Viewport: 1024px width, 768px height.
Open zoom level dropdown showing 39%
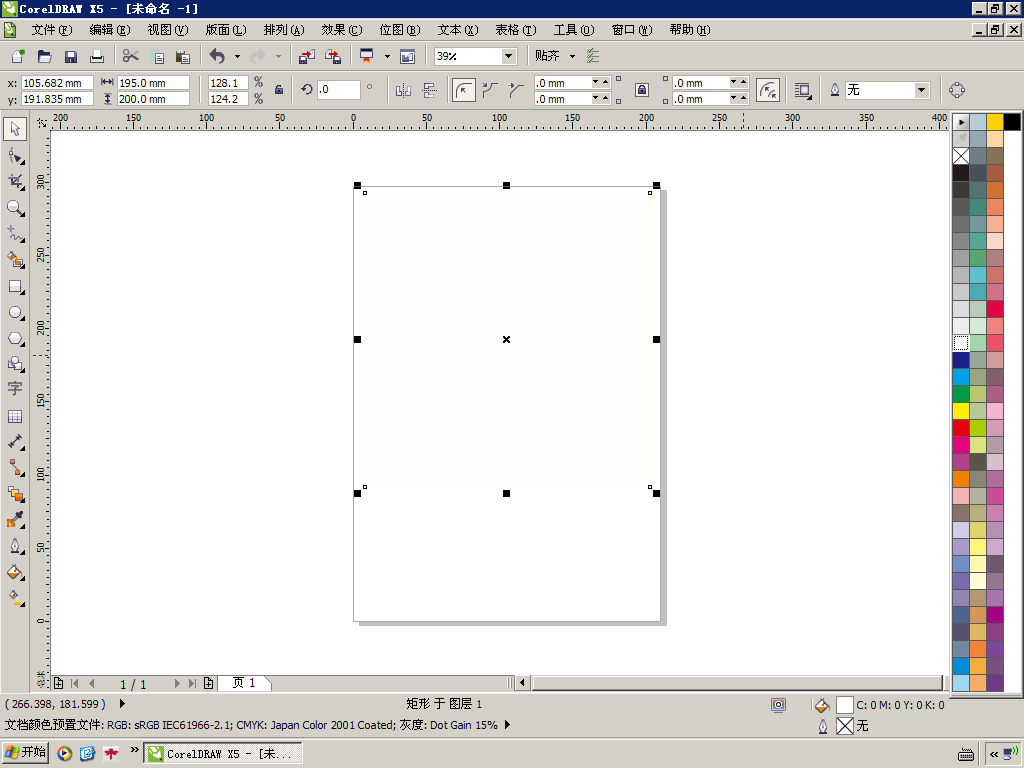508,56
